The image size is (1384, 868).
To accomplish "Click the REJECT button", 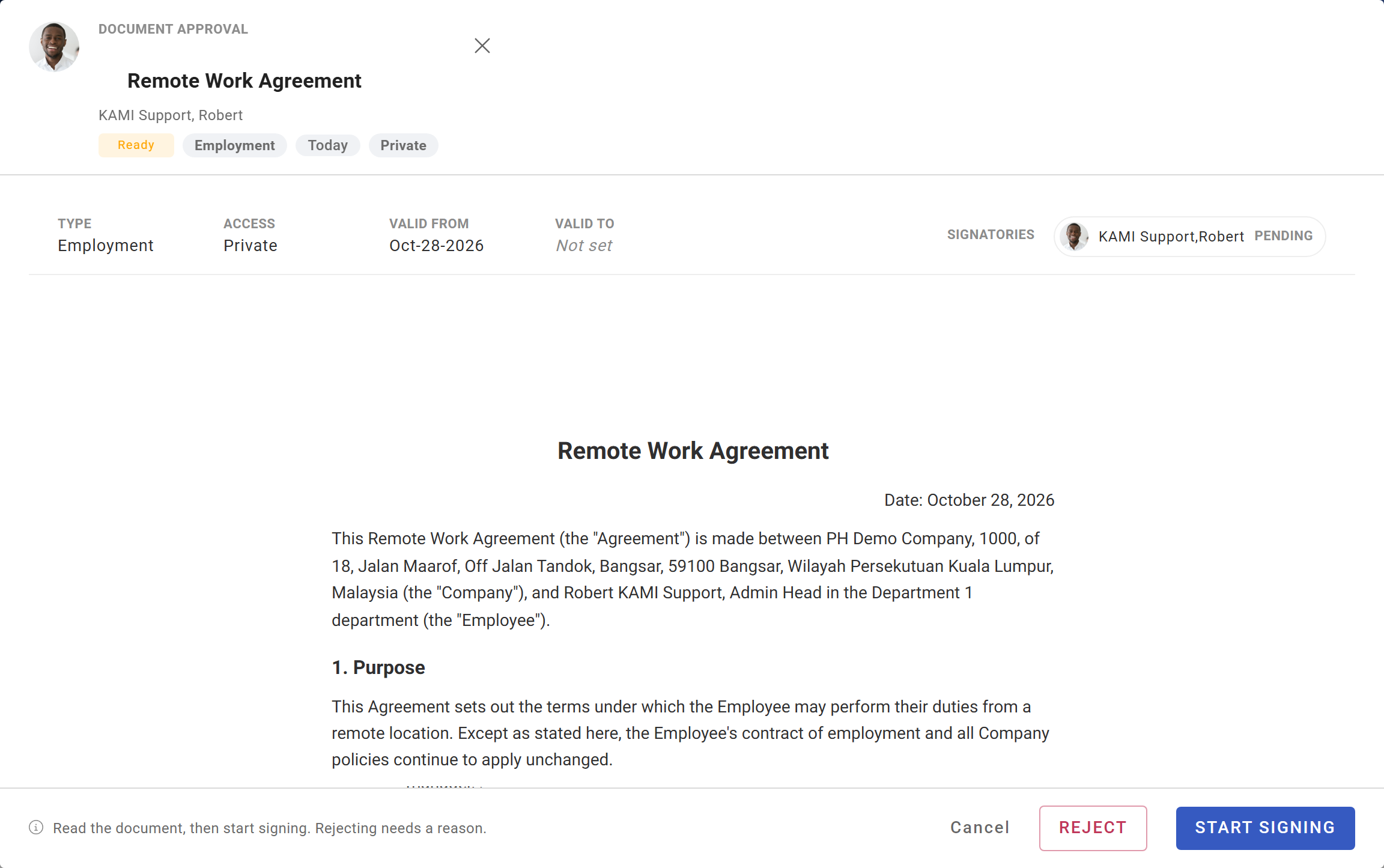I will tap(1093, 828).
